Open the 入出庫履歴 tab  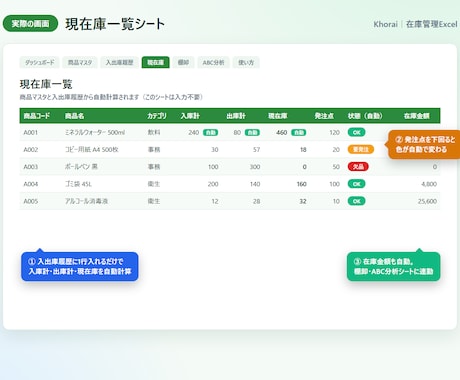pyautogui.click(x=119, y=62)
